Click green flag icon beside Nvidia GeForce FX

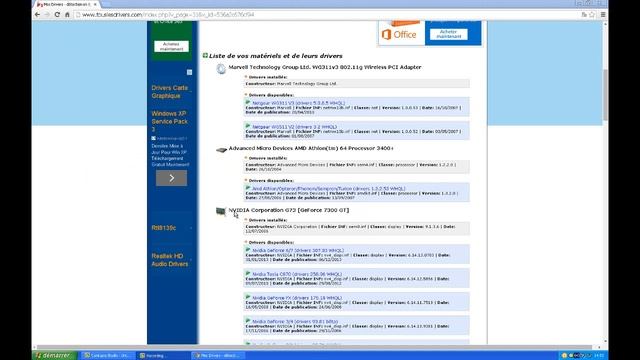(x=248, y=297)
